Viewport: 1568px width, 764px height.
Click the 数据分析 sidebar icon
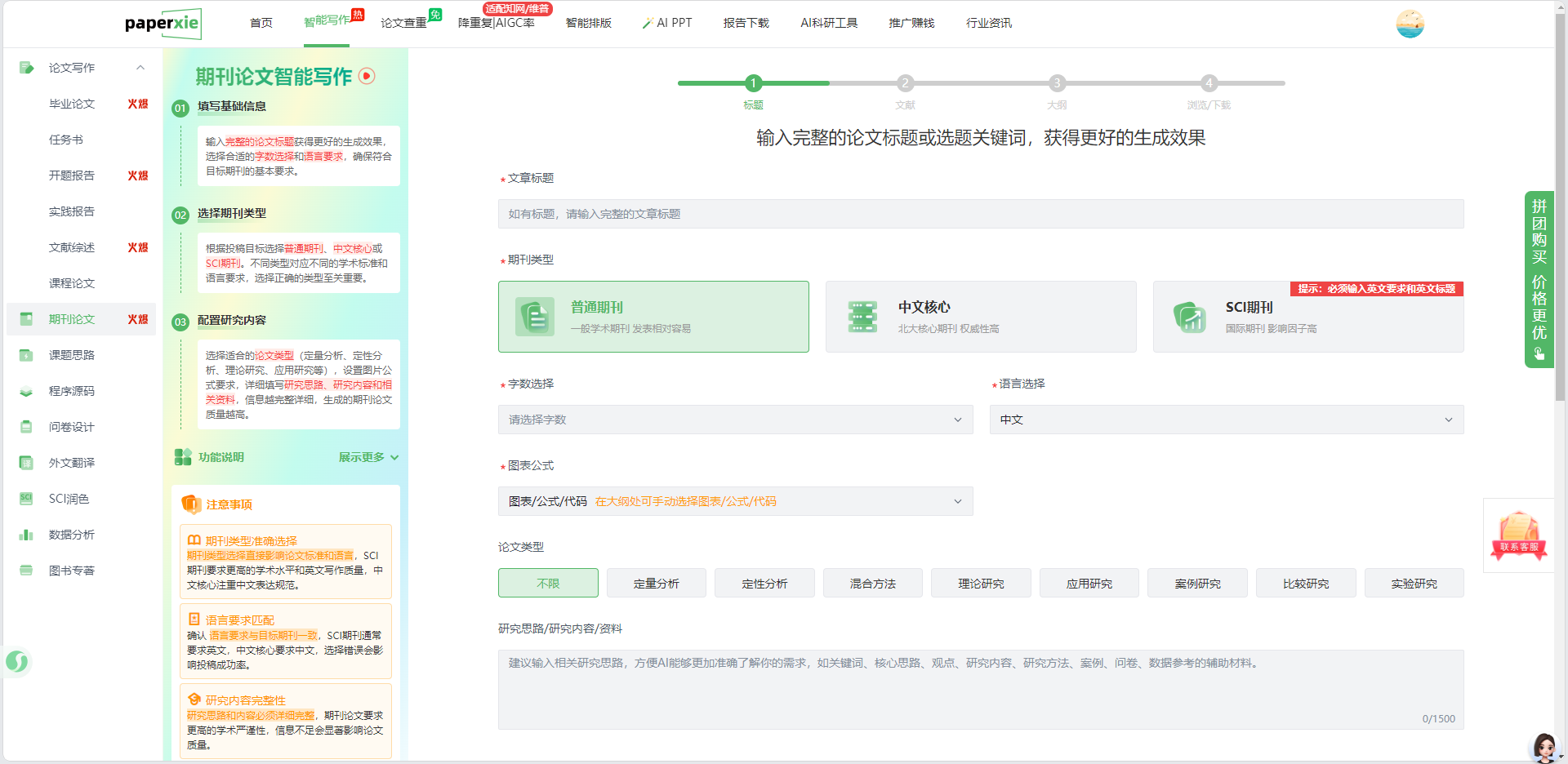26,535
